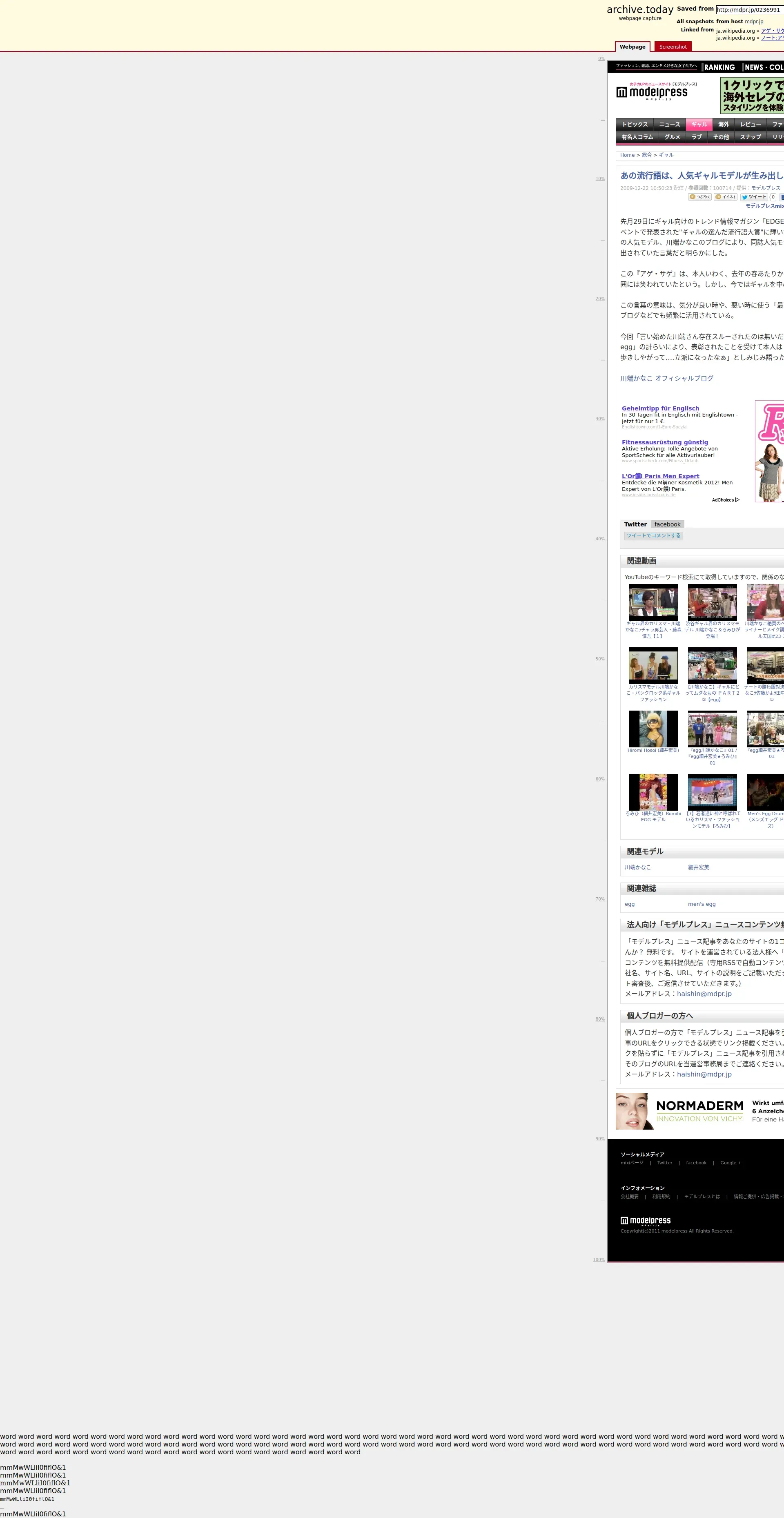Open the 有名人コラム navigation item
This screenshot has height=1518, width=784.
tap(637, 137)
